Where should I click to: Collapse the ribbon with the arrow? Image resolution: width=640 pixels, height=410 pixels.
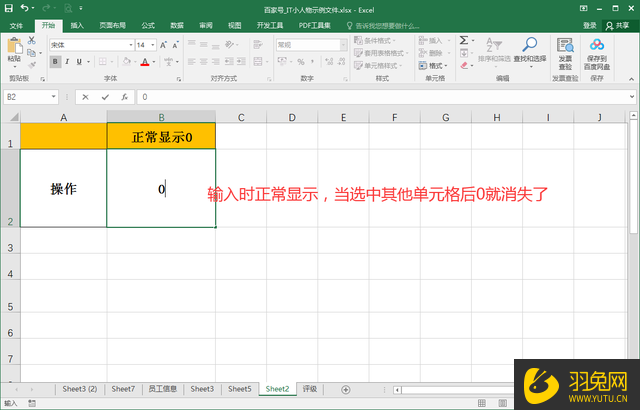coord(631,79)
